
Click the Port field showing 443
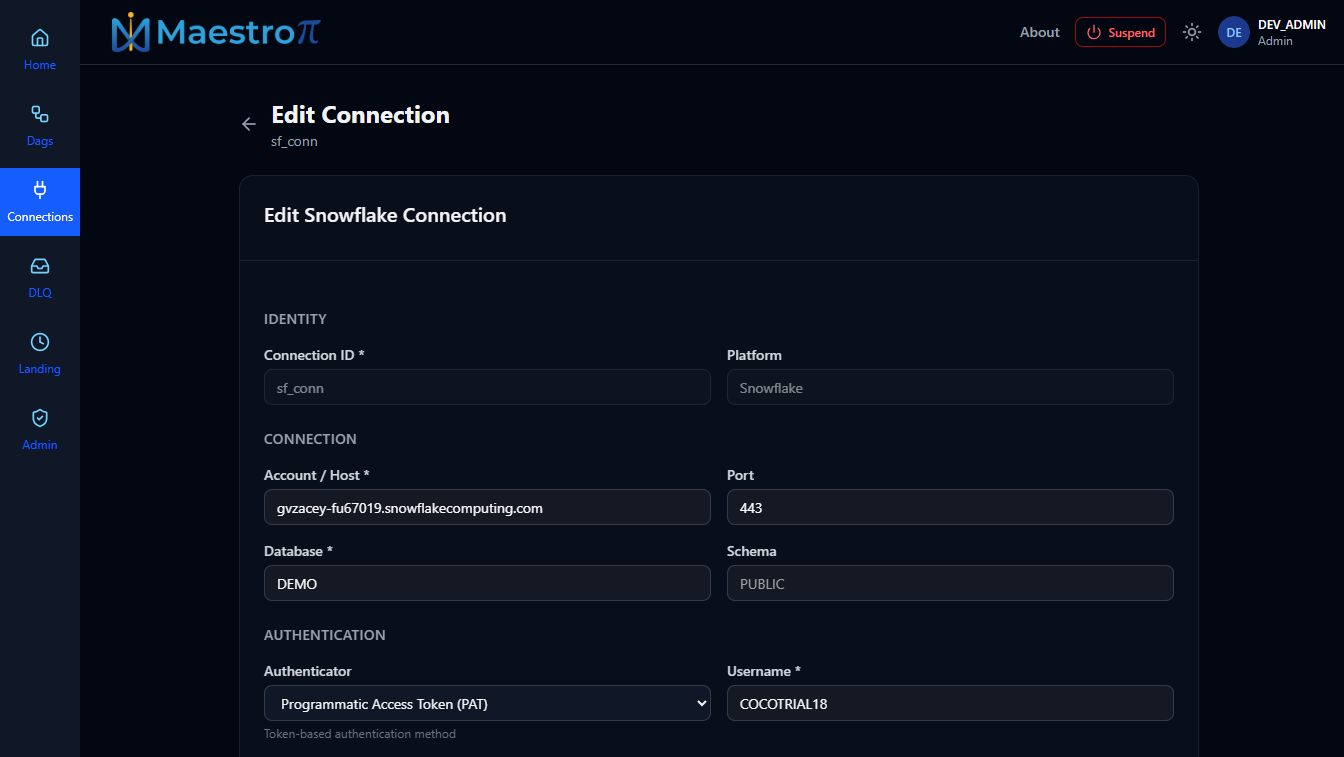tap(950, 507)
